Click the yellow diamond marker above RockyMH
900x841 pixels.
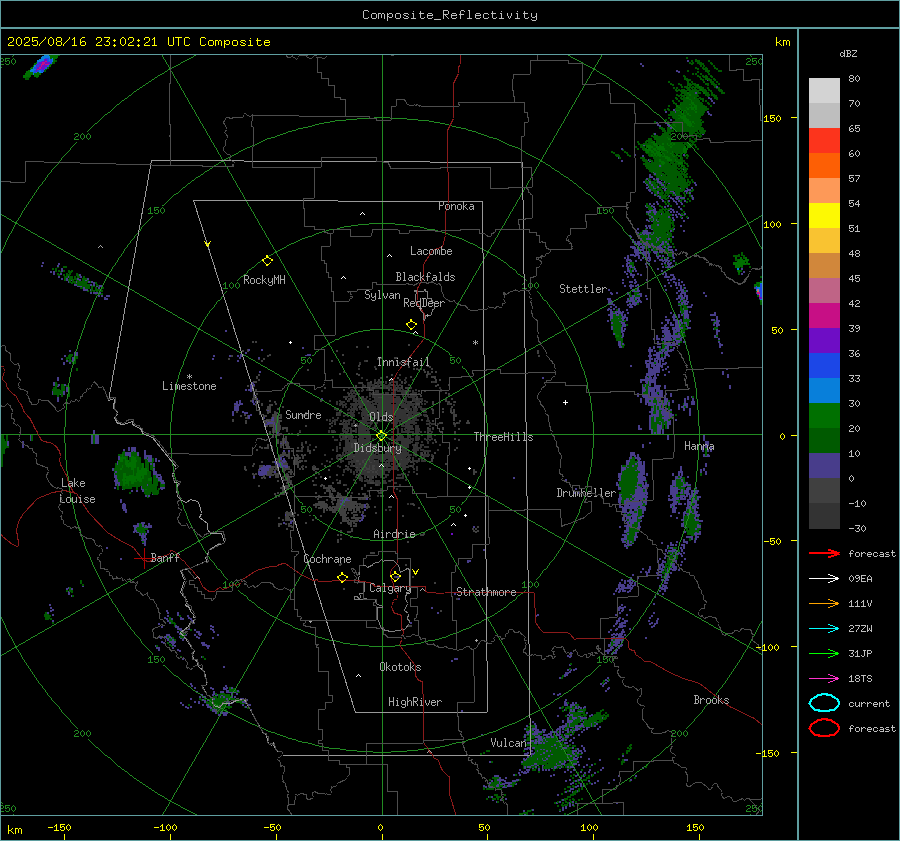coord(267,261)
